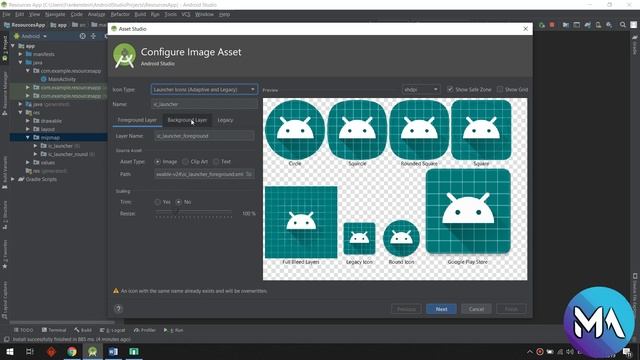Viewport: 640px width, 360px height.
Task: Expand the Gradle Scripts node
Action: [x=13, y=179]
